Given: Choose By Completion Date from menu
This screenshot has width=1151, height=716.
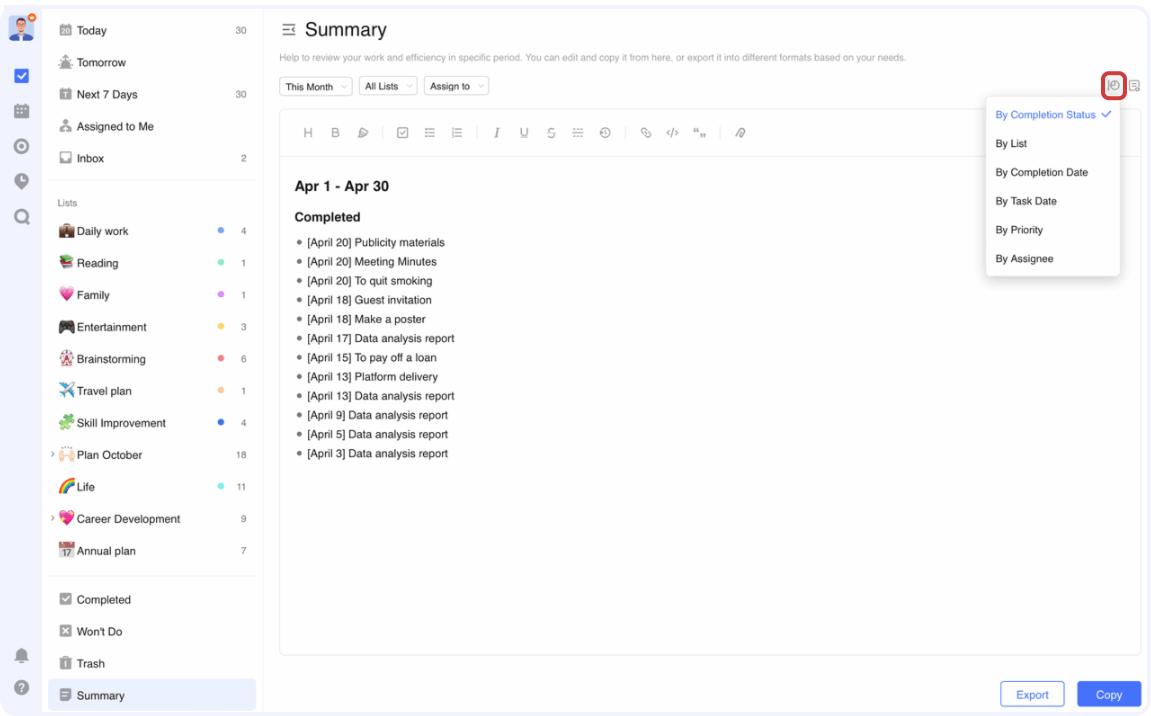Looking at the screenshot, I should click(1041, 173).
